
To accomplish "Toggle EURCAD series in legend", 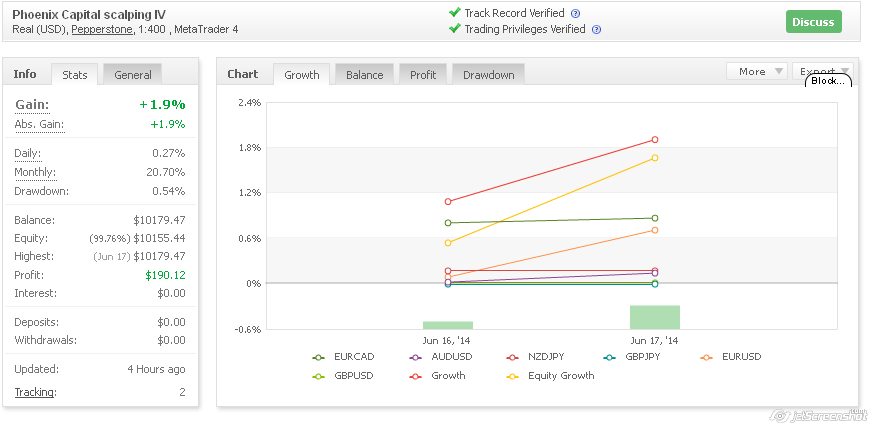I will tap(343, 357).
